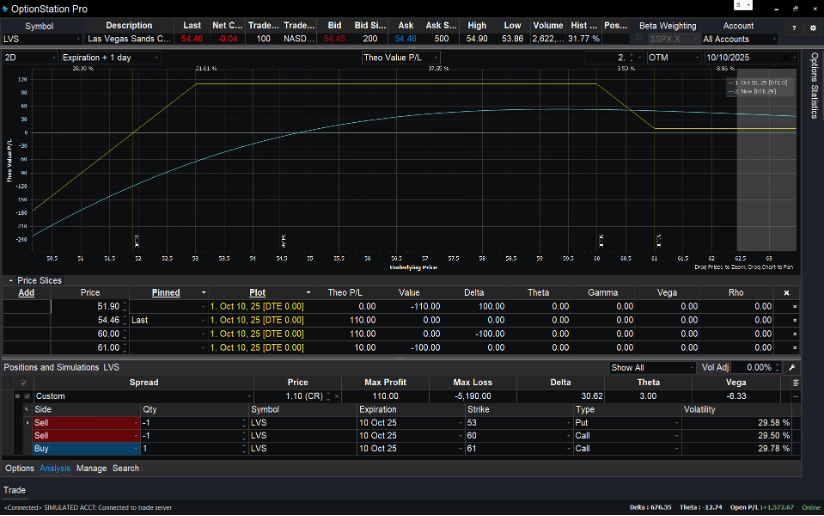The height and width of the screenshot is (516, 824).
Task: Open the help question mark icon
Action: click(x=794, y=28)
